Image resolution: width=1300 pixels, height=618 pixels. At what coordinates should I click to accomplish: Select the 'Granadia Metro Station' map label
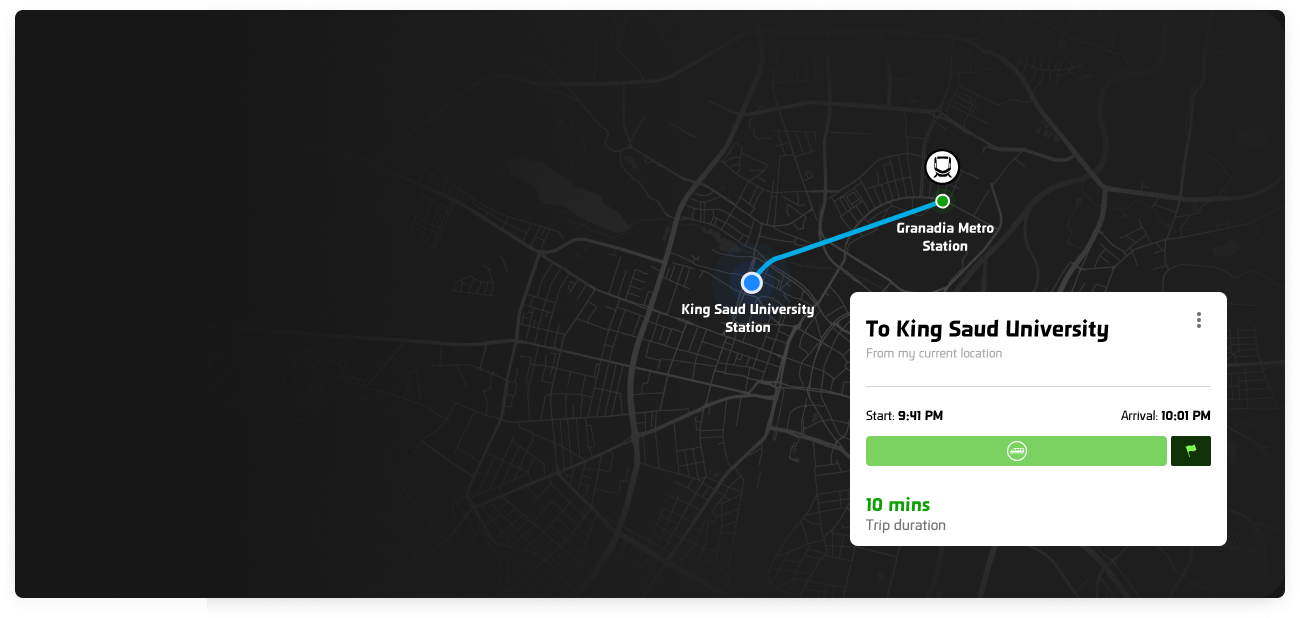(x=945, y=237)
